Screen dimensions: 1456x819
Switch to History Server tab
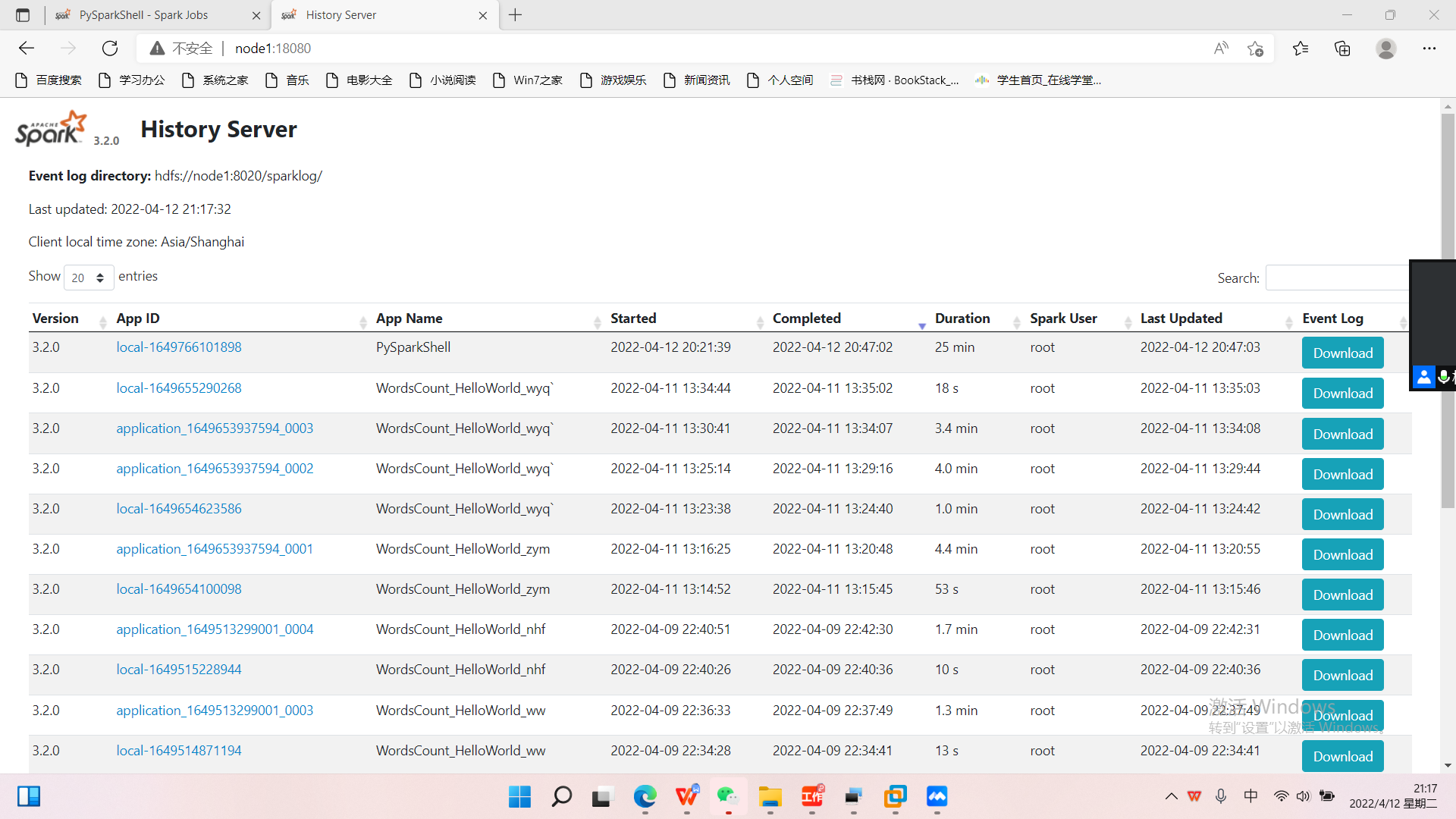pos(384,15)
